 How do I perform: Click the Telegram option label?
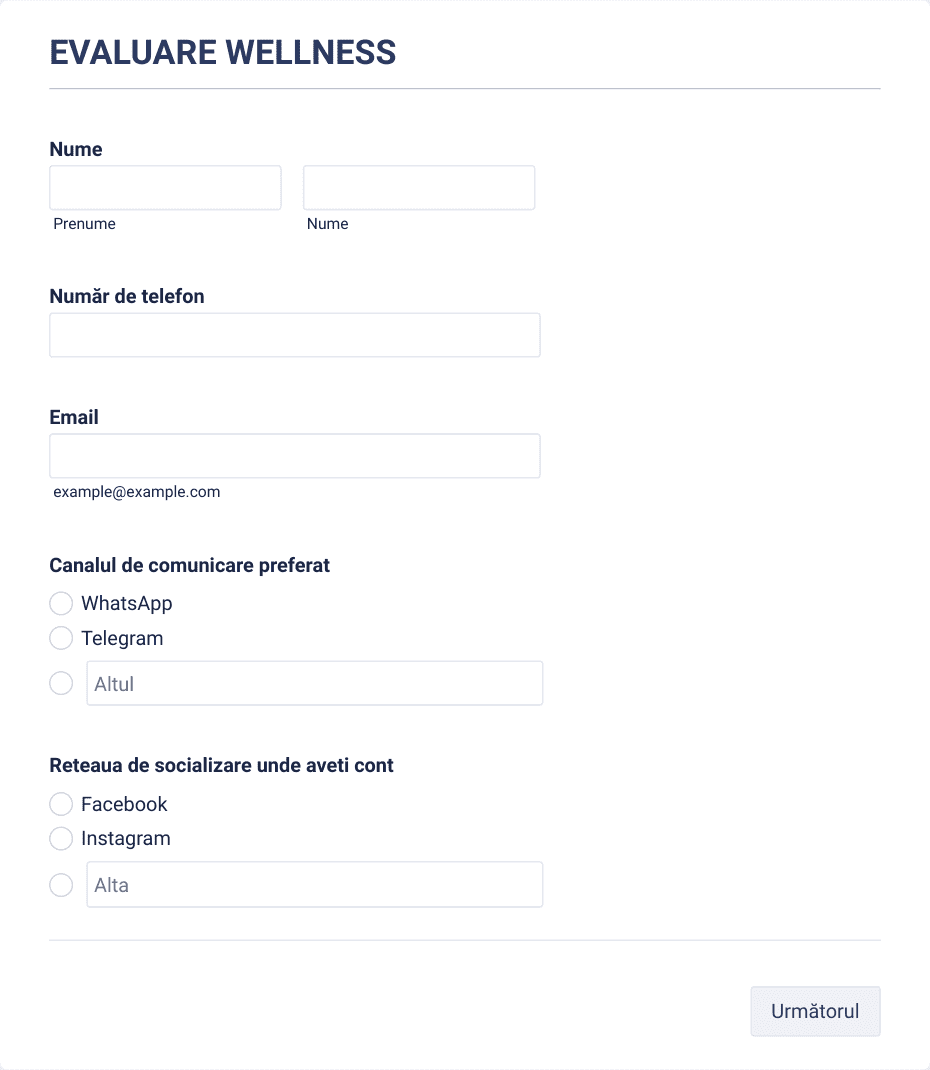(x=122, y=638)
